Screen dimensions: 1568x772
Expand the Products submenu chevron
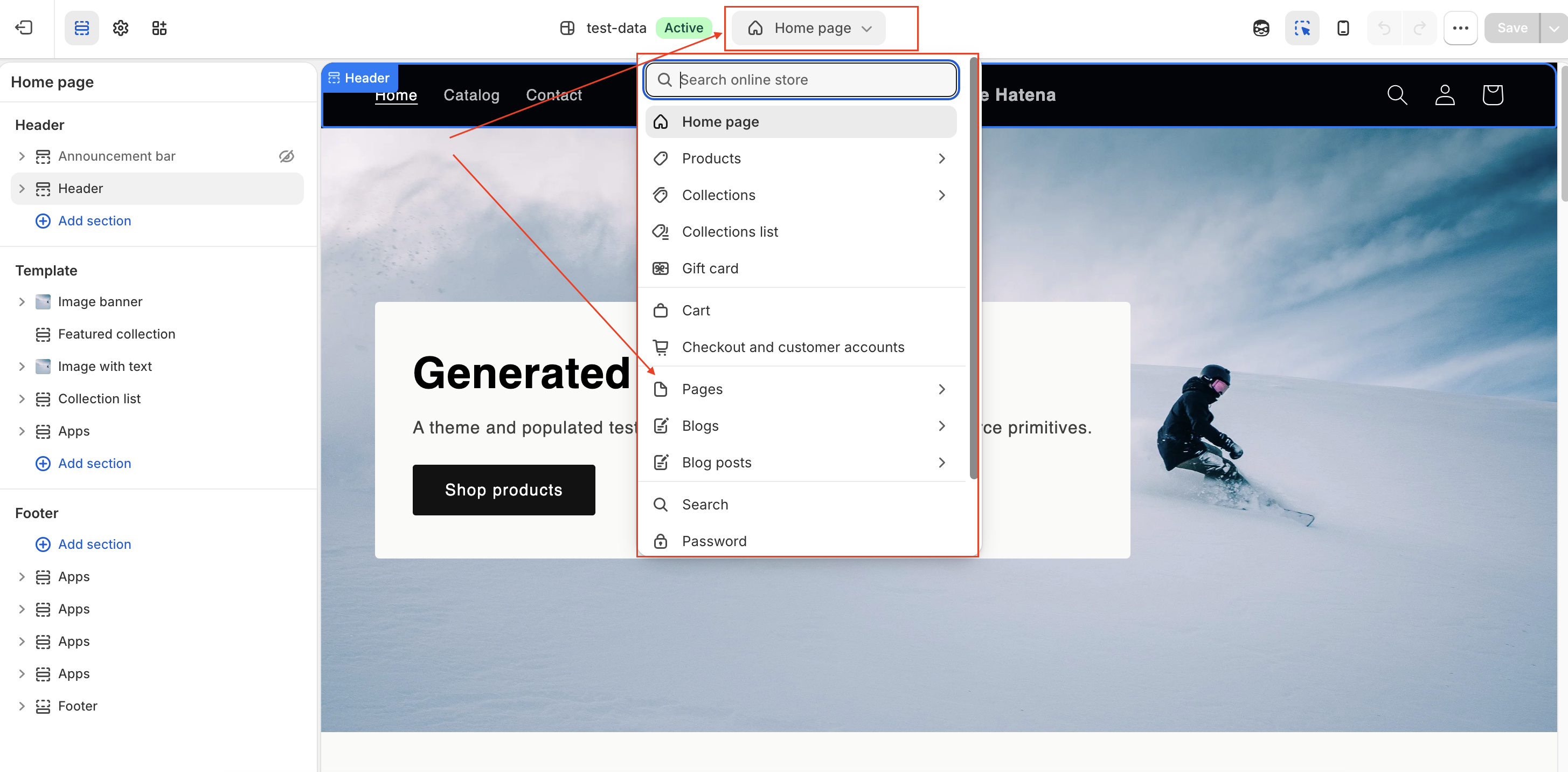[x=942, y=159]
